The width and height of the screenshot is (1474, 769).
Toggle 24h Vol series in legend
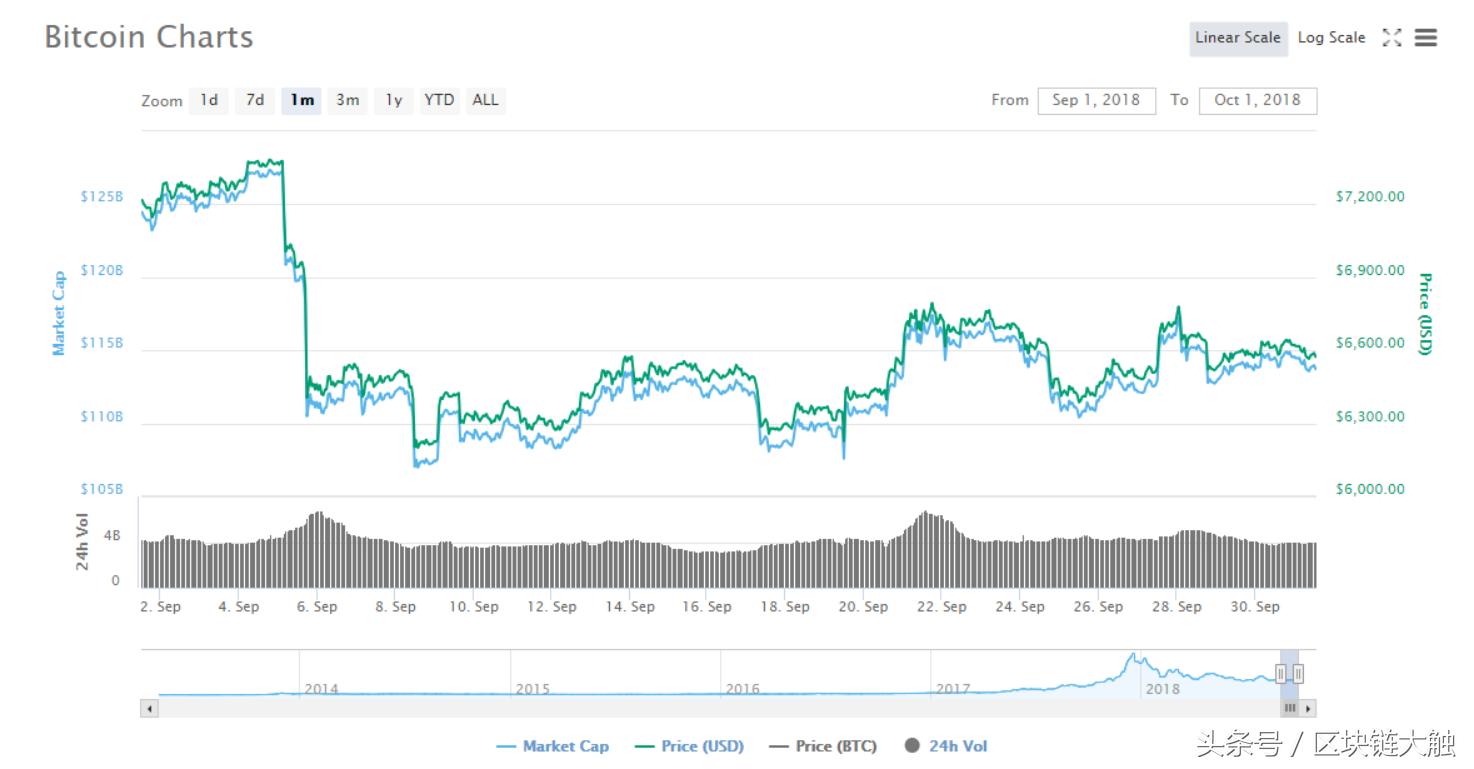tap(946, 746)
